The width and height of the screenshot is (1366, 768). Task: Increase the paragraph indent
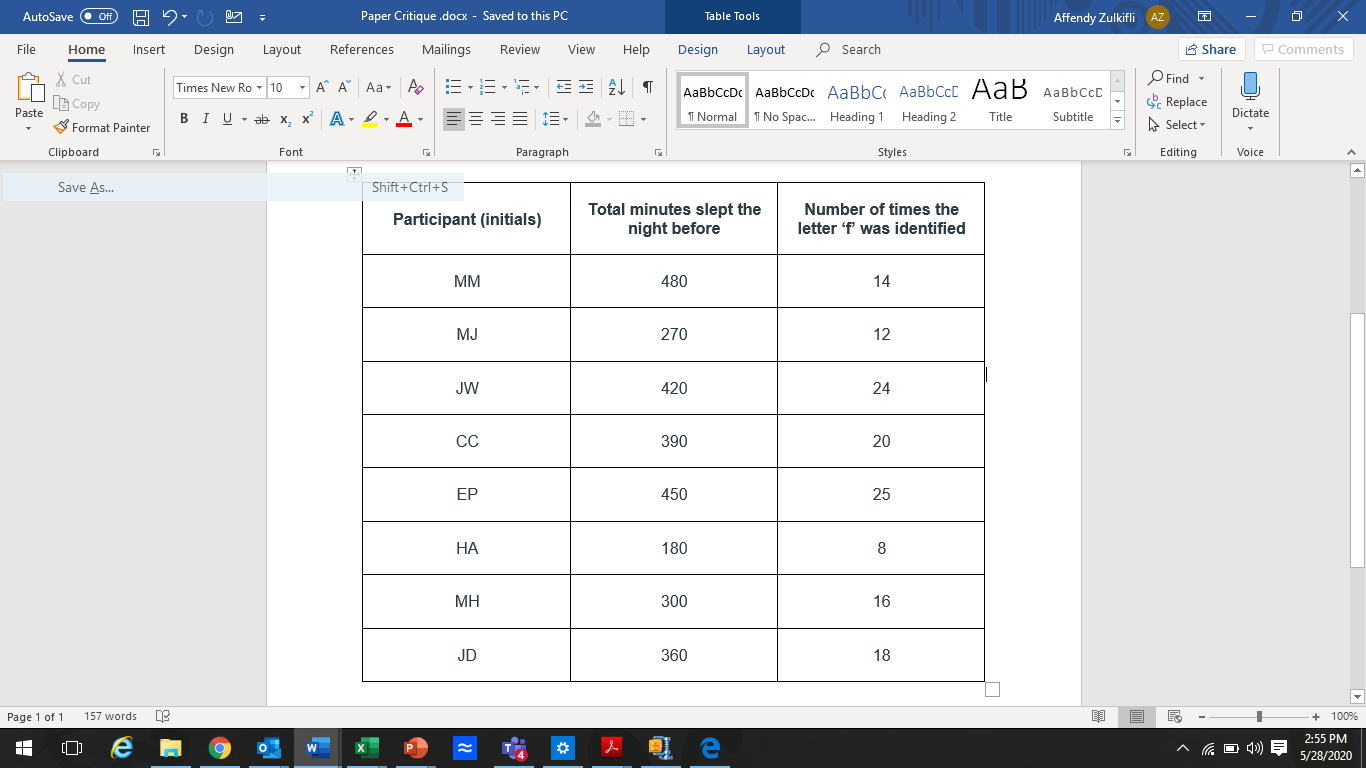586,88
